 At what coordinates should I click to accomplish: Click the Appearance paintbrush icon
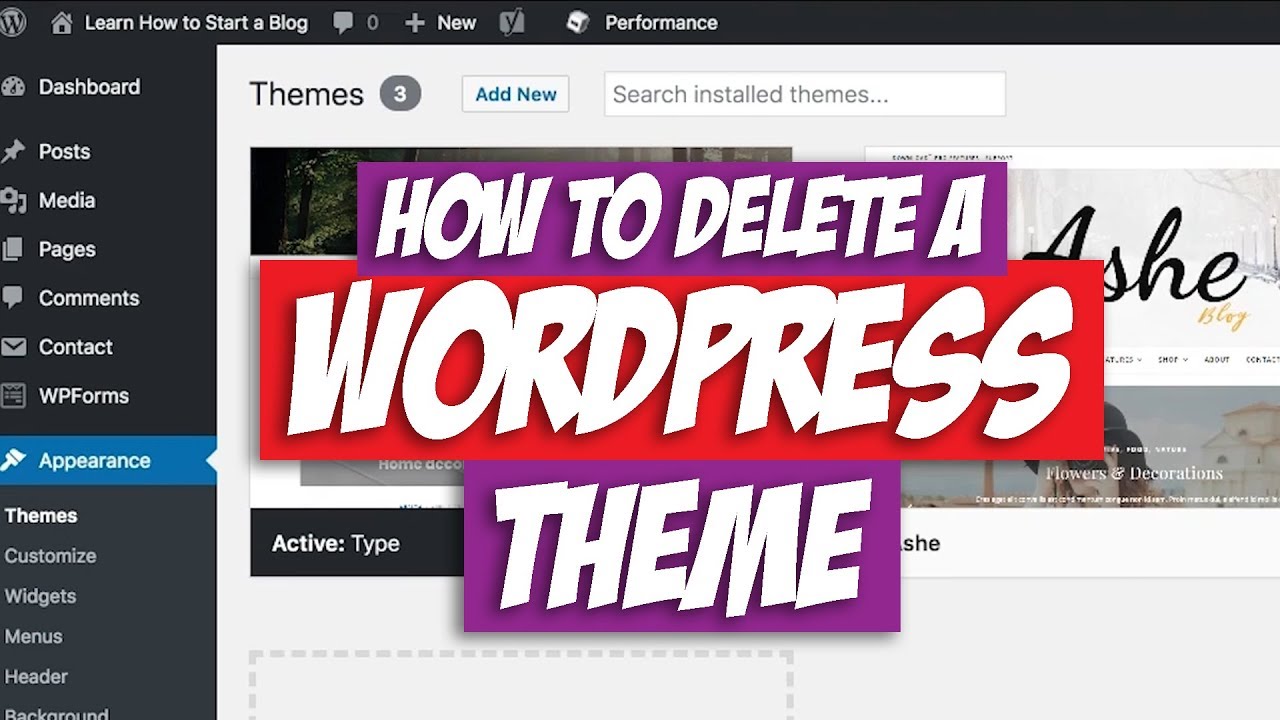(13, 461)
